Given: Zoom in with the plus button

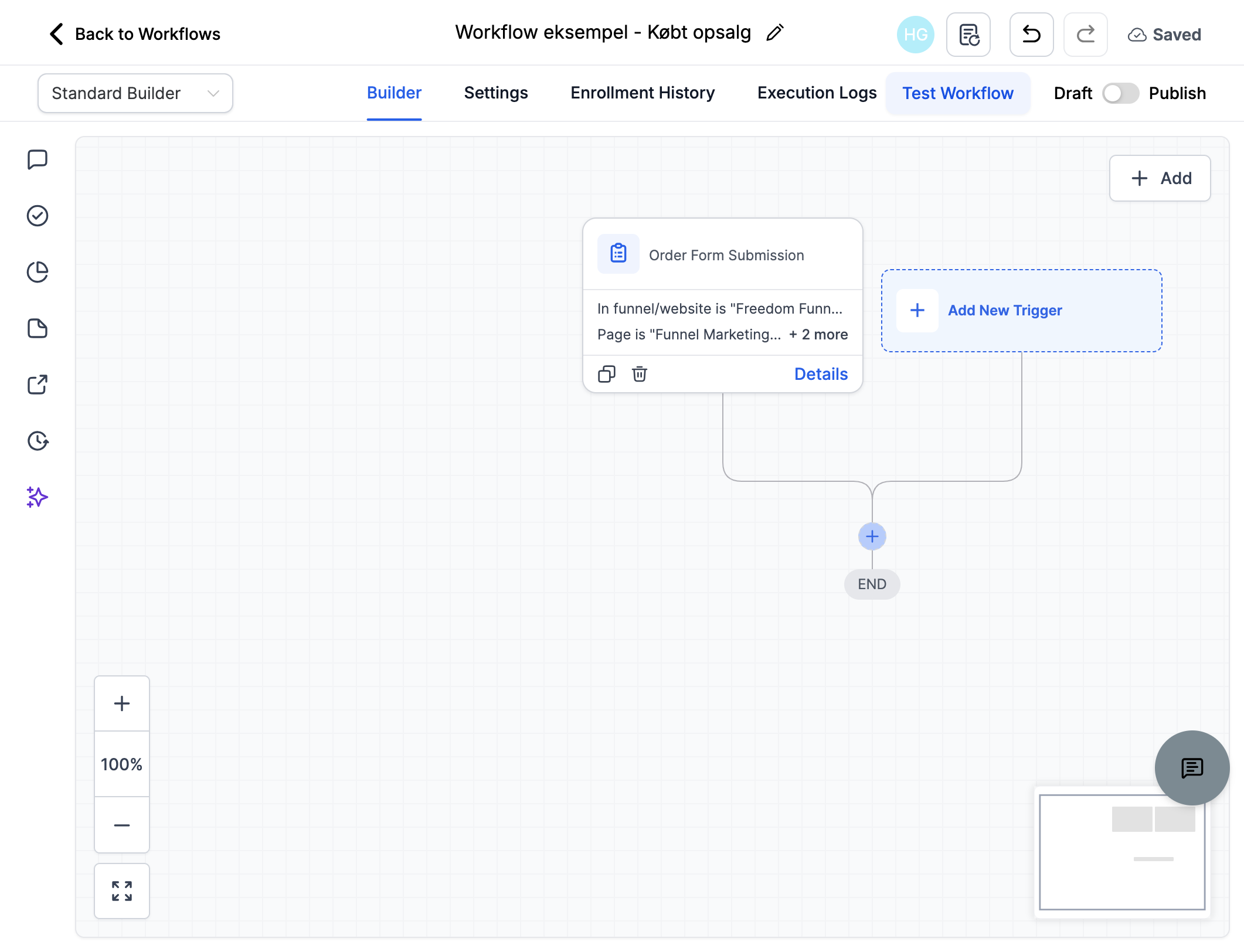Looking at the screenshot, I should tap(122, 703).
